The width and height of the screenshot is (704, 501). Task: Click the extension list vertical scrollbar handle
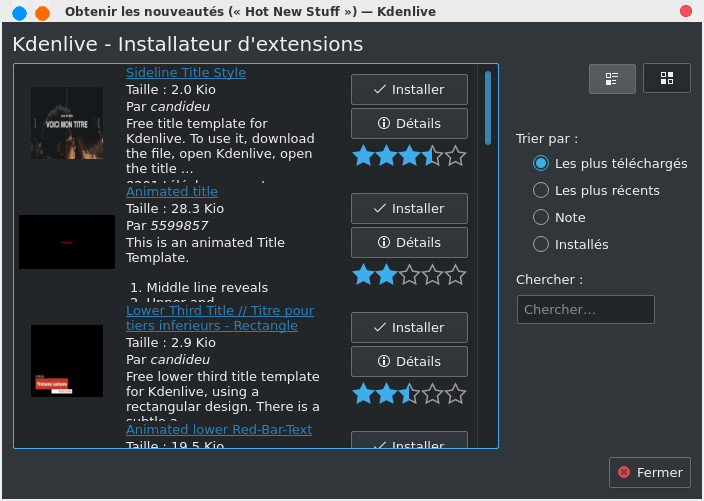click(488, 108)
